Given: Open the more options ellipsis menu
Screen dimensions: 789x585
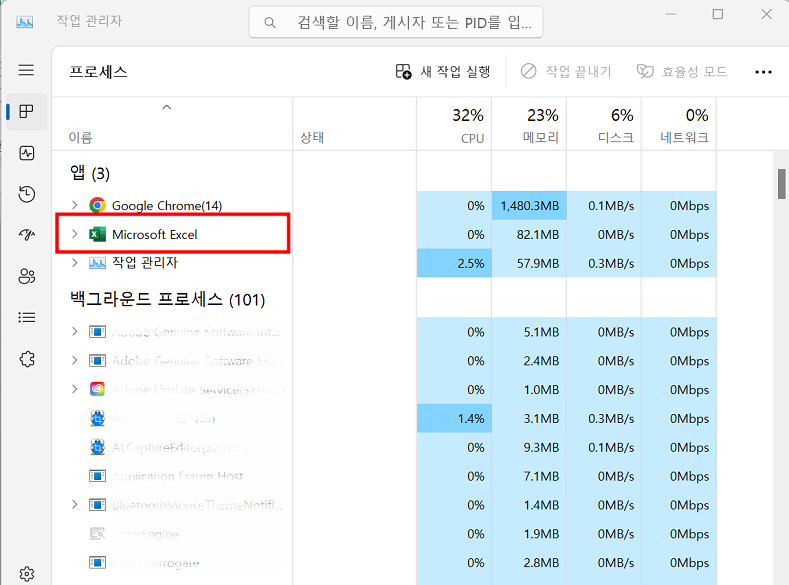Looking at the screenshot, I should 763,72.
